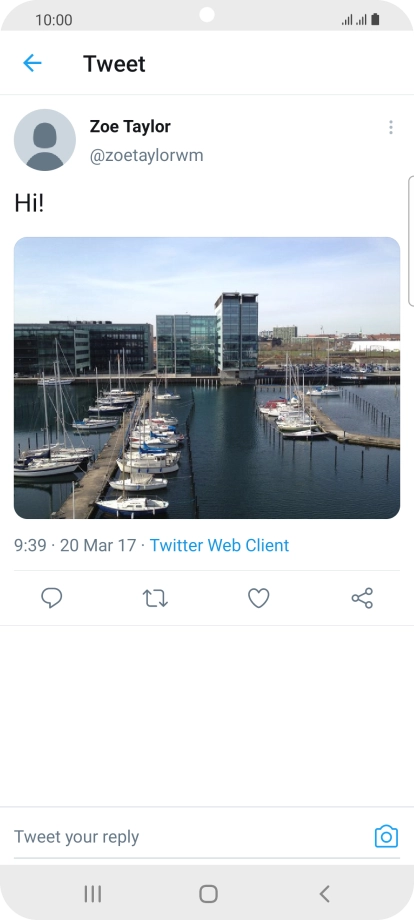Tap the tweet timestamp 9:39 · 20 Mar 17

75,545
